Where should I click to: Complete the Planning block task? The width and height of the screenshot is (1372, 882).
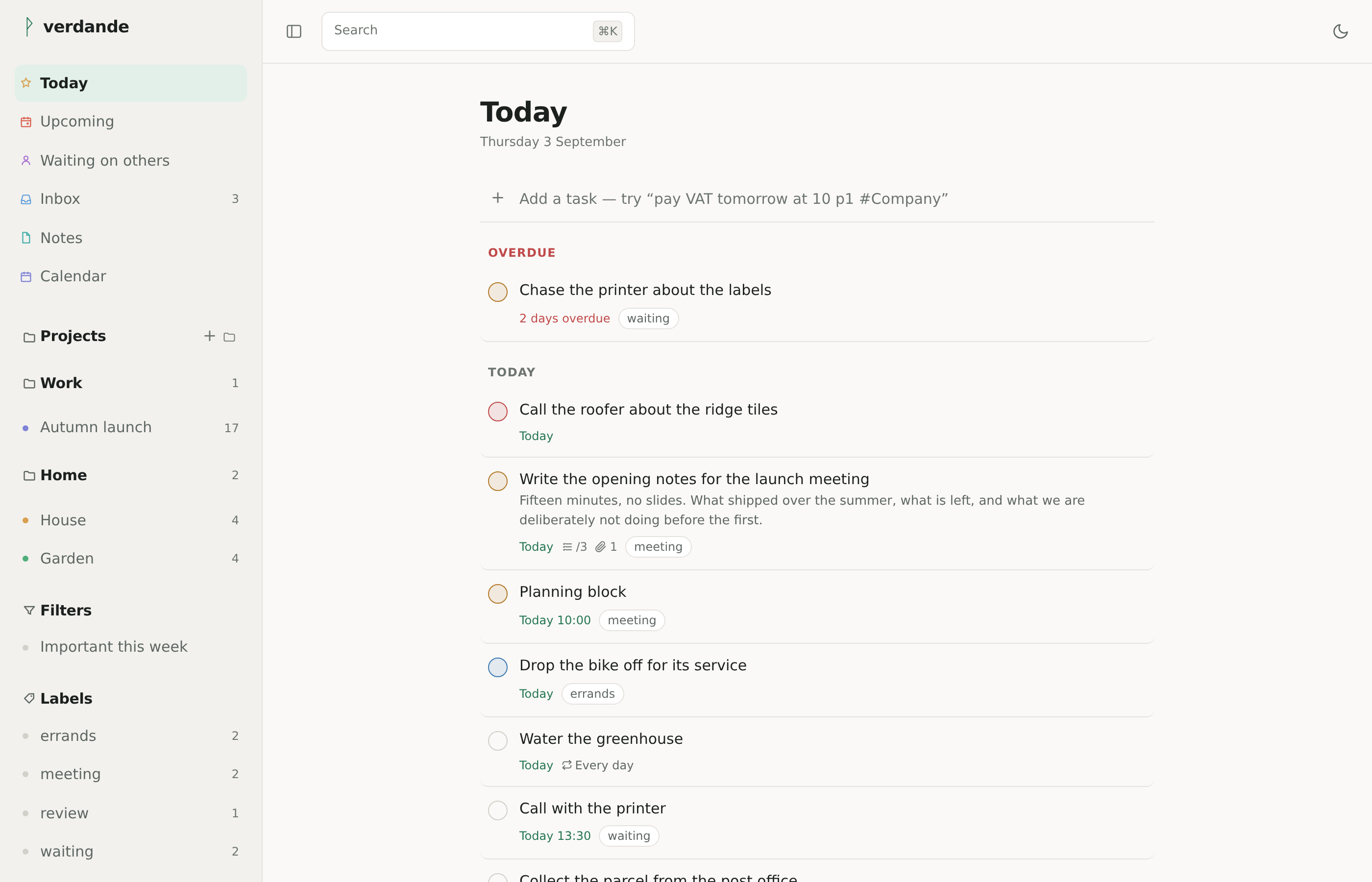click(498, 594)
